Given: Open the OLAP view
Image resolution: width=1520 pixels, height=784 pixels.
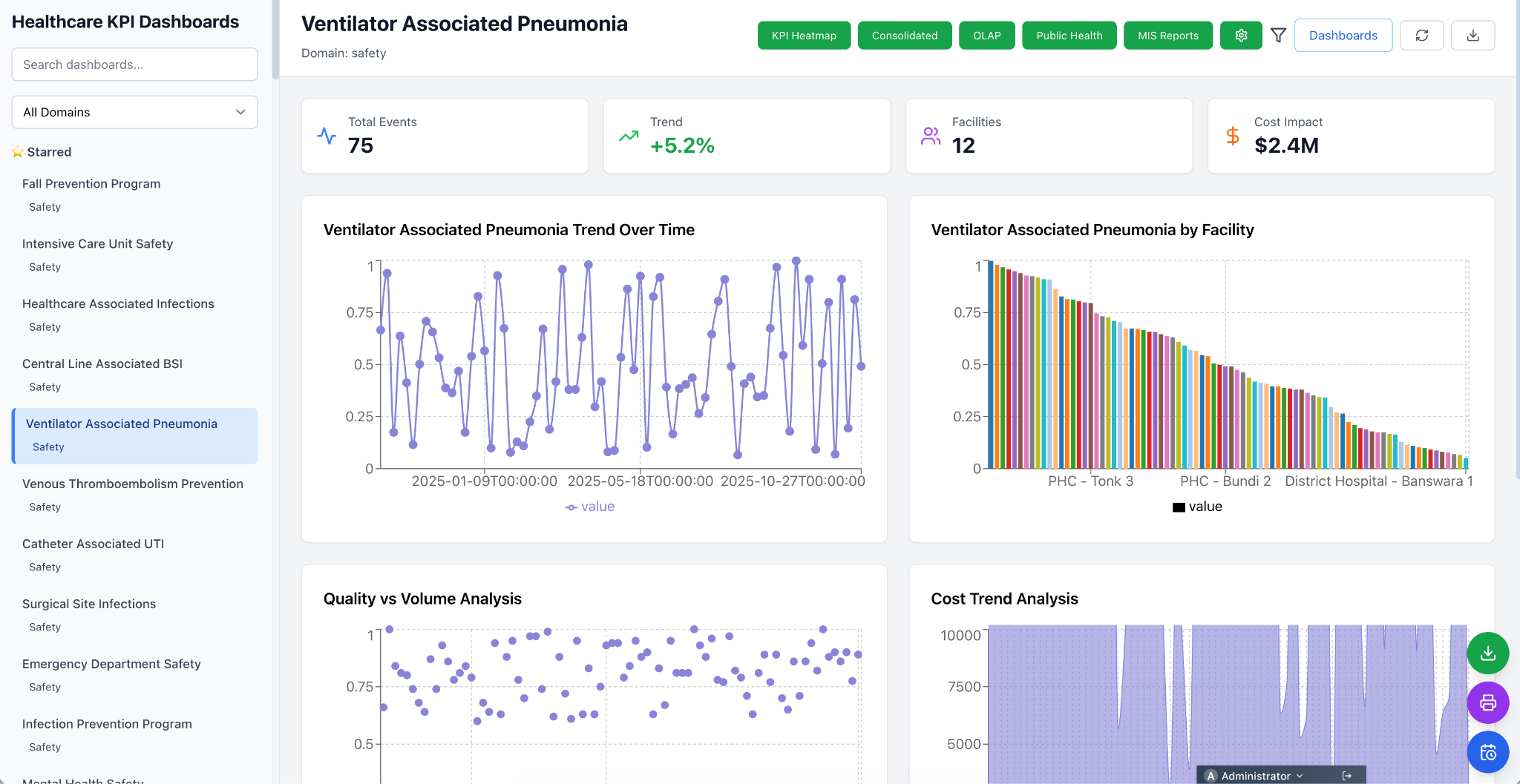Looking at the screenshot, I should click(x=987, y=36).
